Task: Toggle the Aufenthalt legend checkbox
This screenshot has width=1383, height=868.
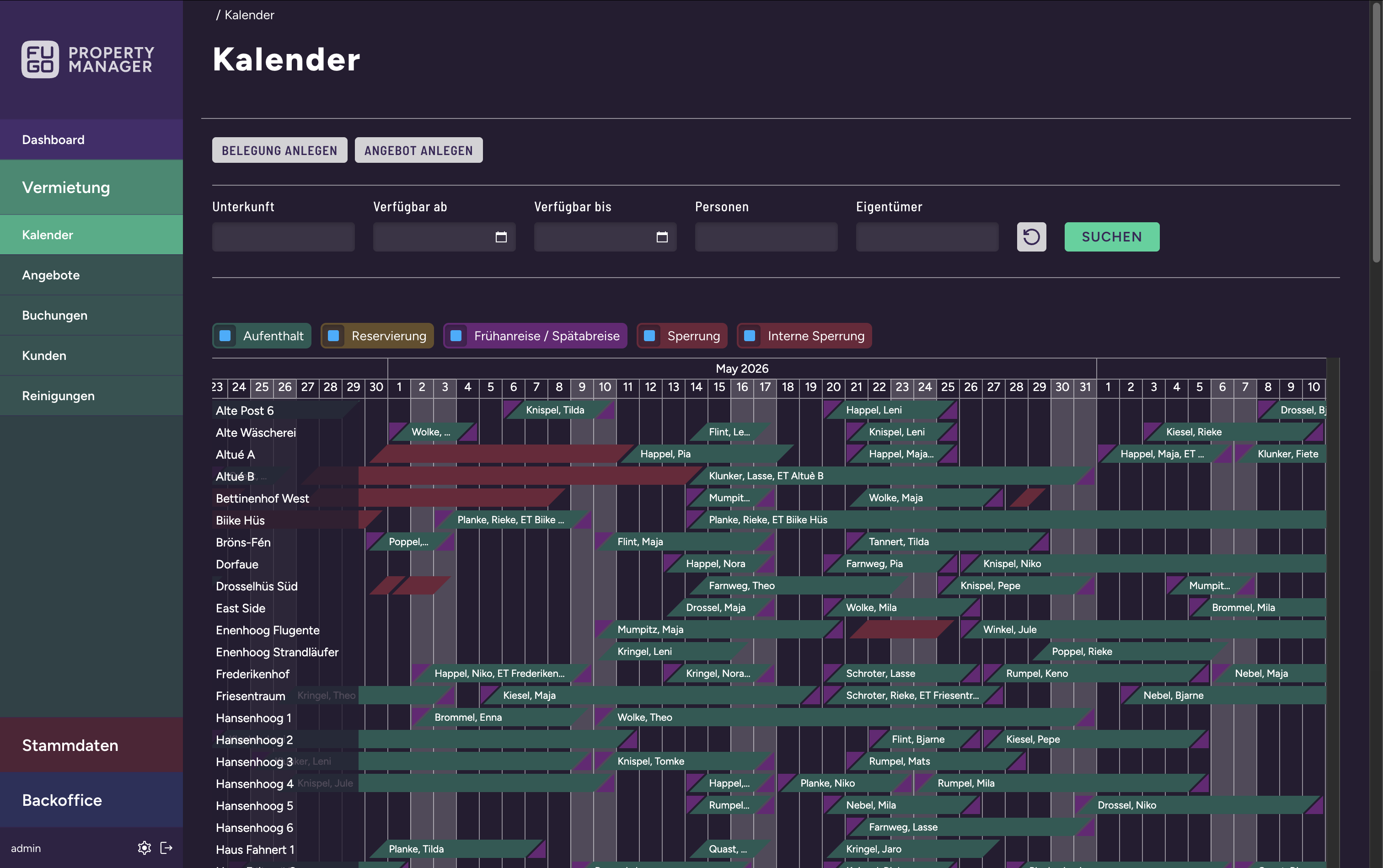Action: click(225, 336)
